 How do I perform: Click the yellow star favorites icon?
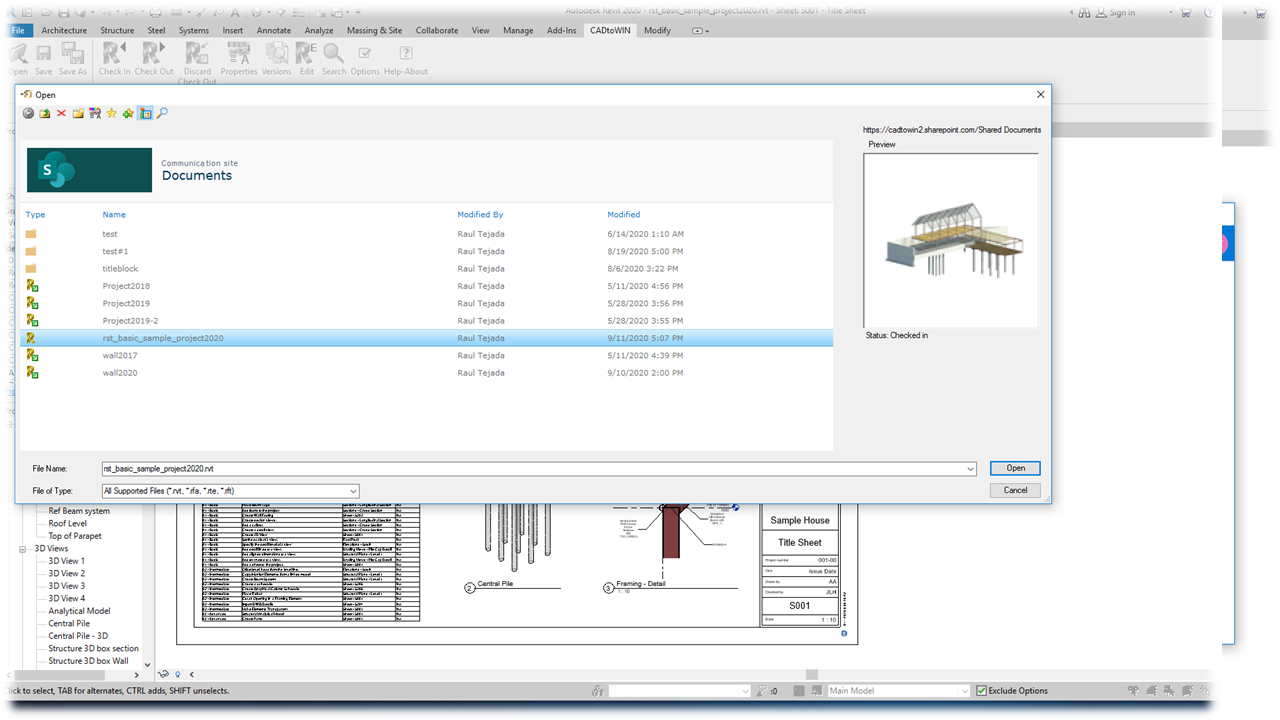point(111,114)
